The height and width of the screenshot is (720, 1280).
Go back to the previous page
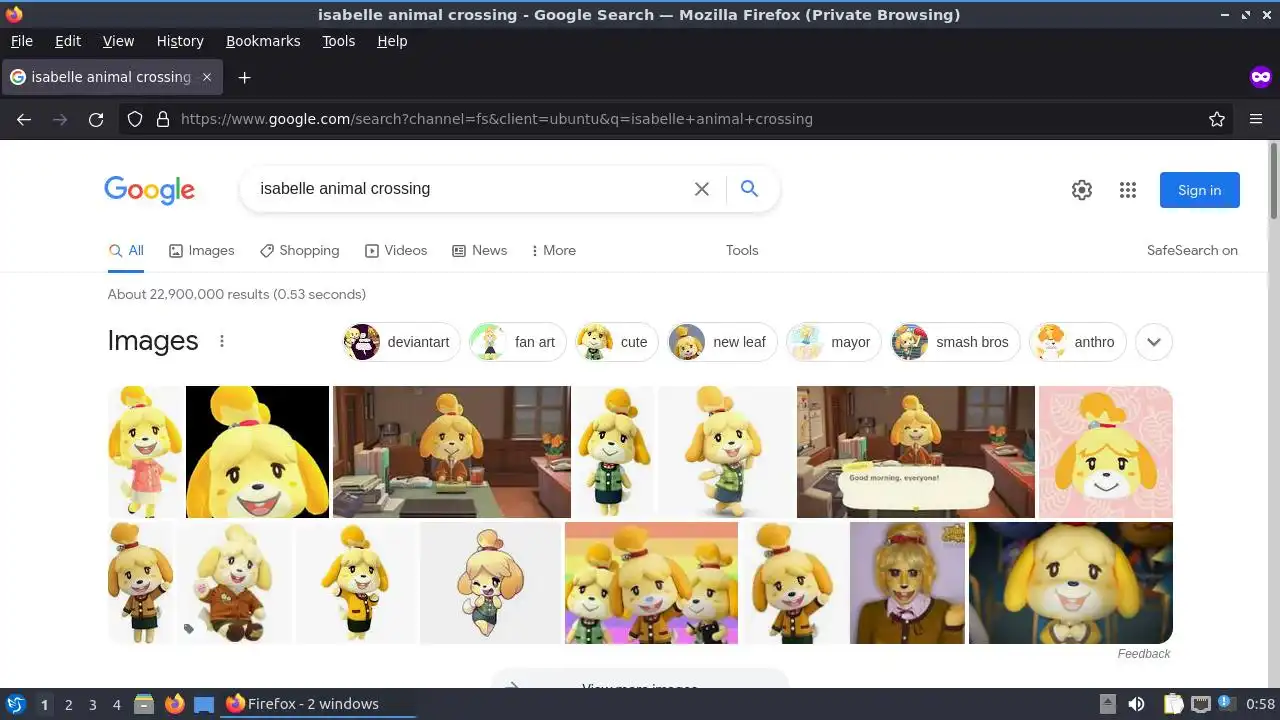[24, 119]
